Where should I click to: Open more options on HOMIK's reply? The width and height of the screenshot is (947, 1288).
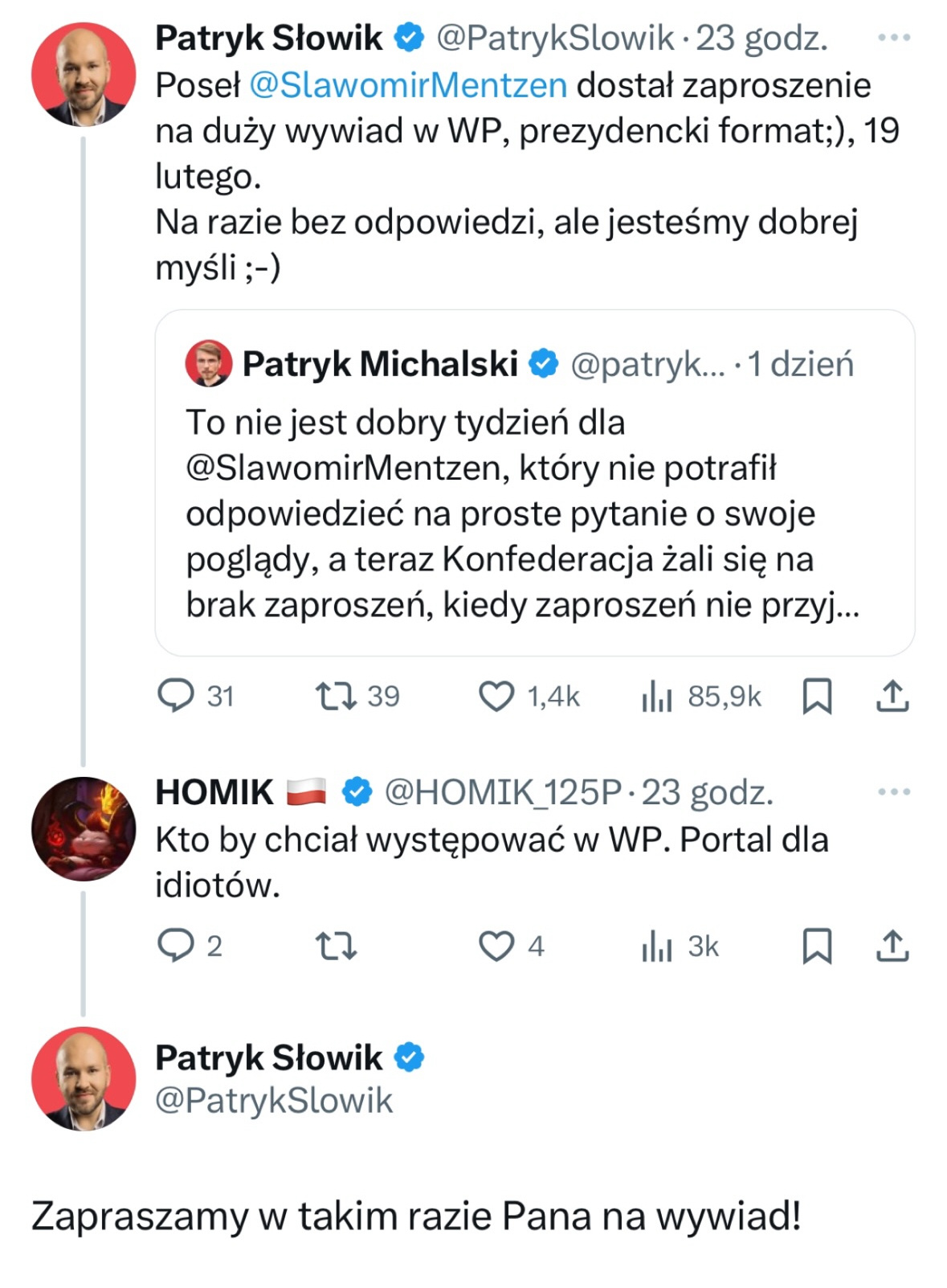(x=893, y=792)
